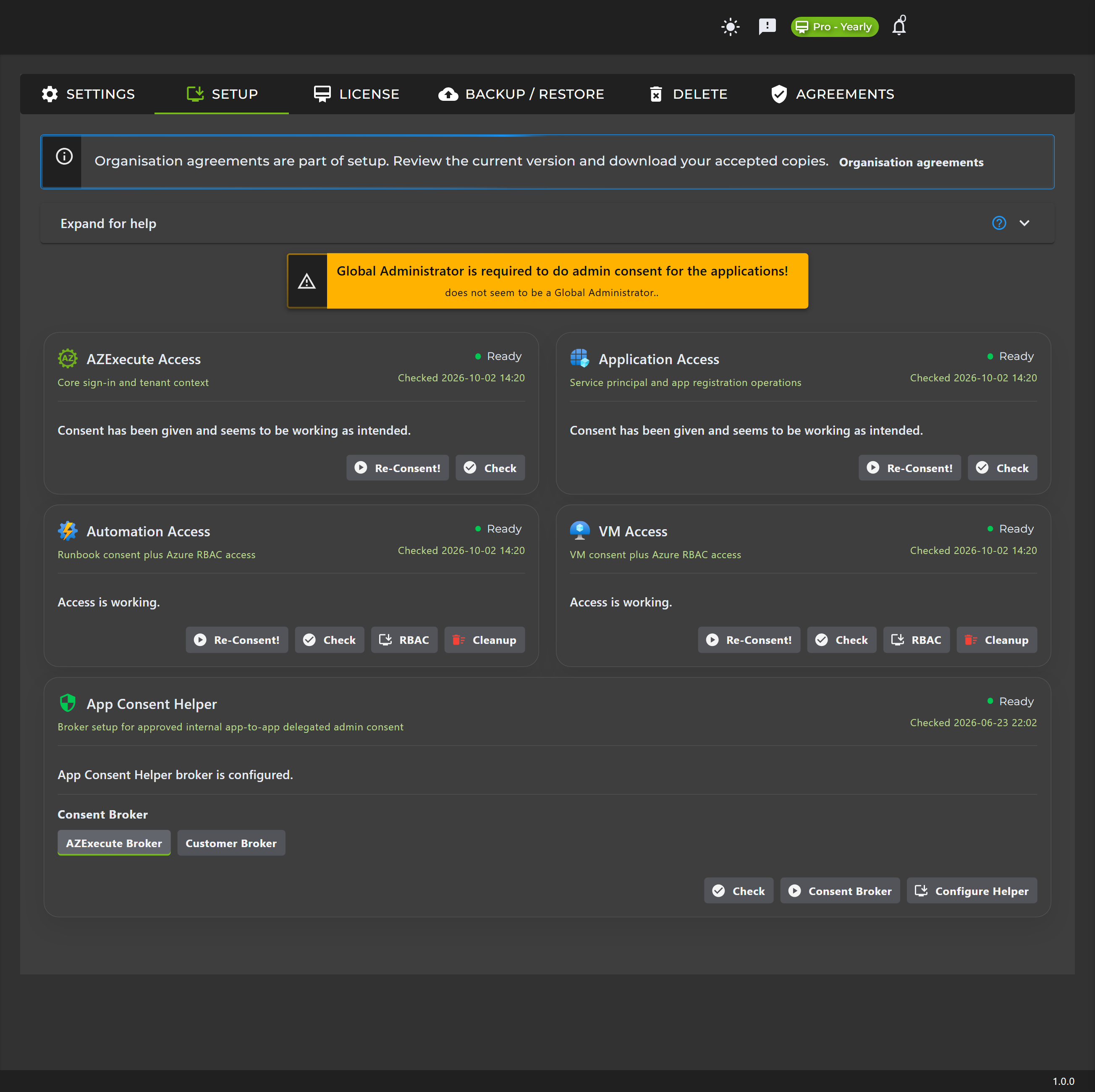Screen dimensions: 1095x1092
Task: Click the VM Access monitor icon
Action: (579, 531)
